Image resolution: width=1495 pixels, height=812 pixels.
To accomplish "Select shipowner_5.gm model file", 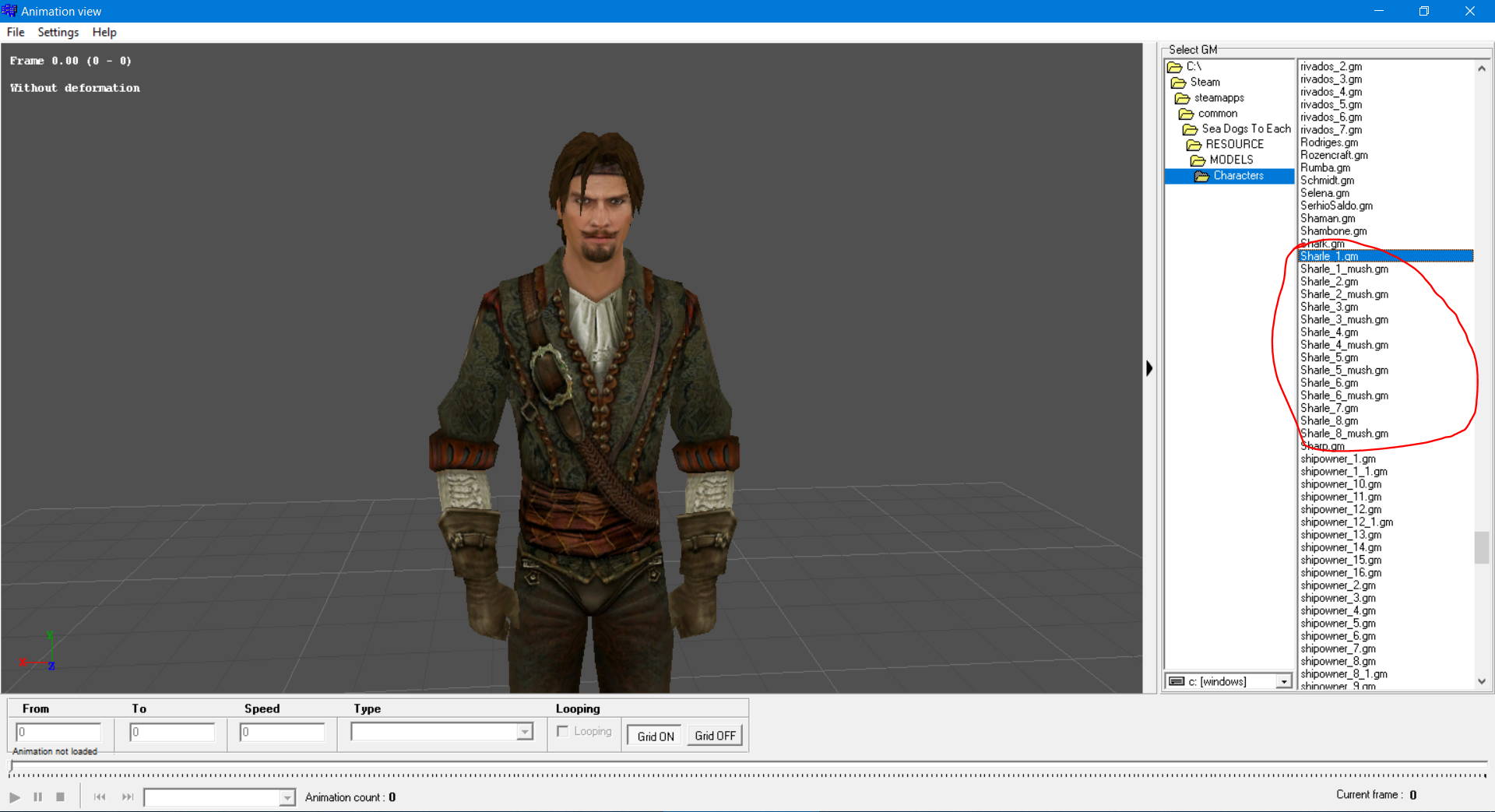I will 1338,624.
